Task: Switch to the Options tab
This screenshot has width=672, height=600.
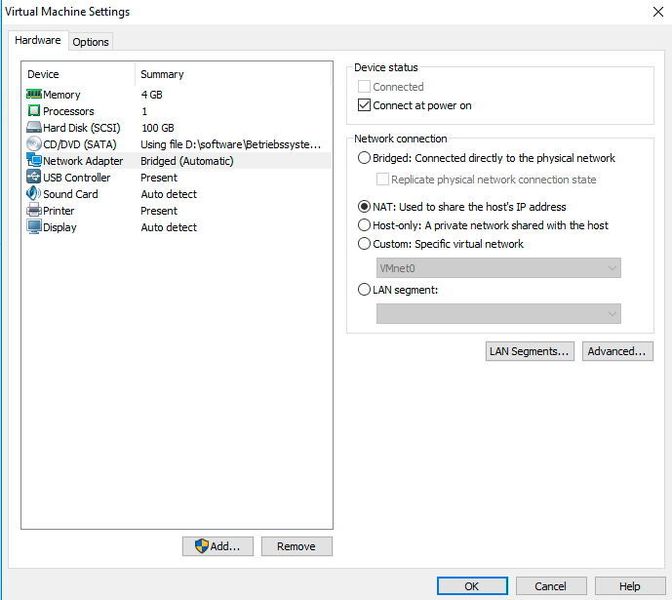Action: tap(90, 42)
